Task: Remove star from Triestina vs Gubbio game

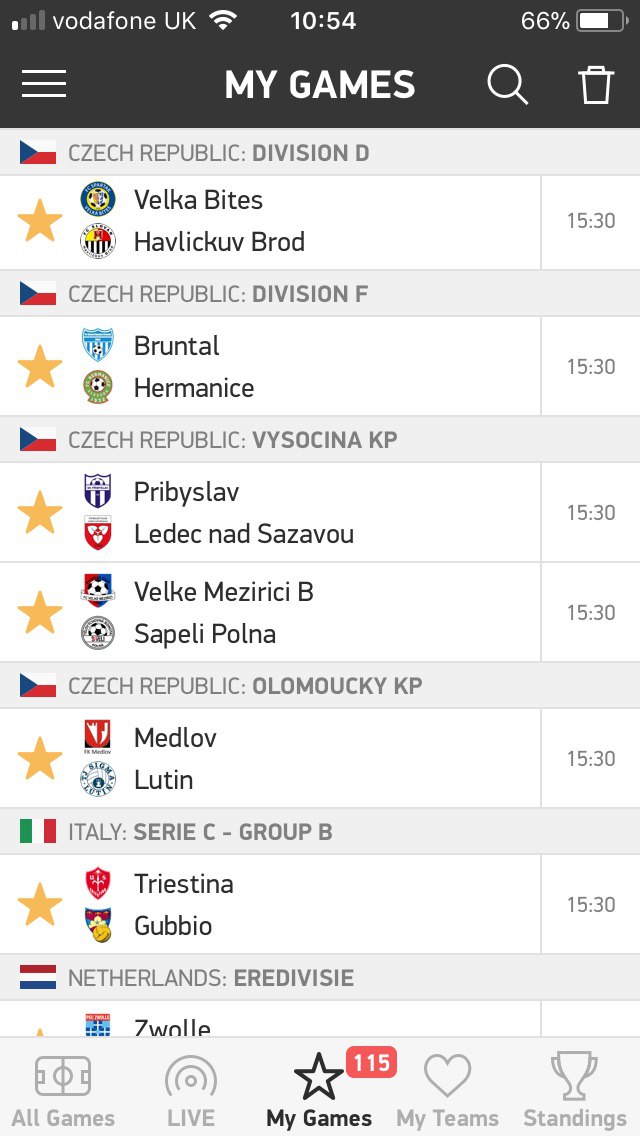Action: pyautogui.click(x=40, y=904)
